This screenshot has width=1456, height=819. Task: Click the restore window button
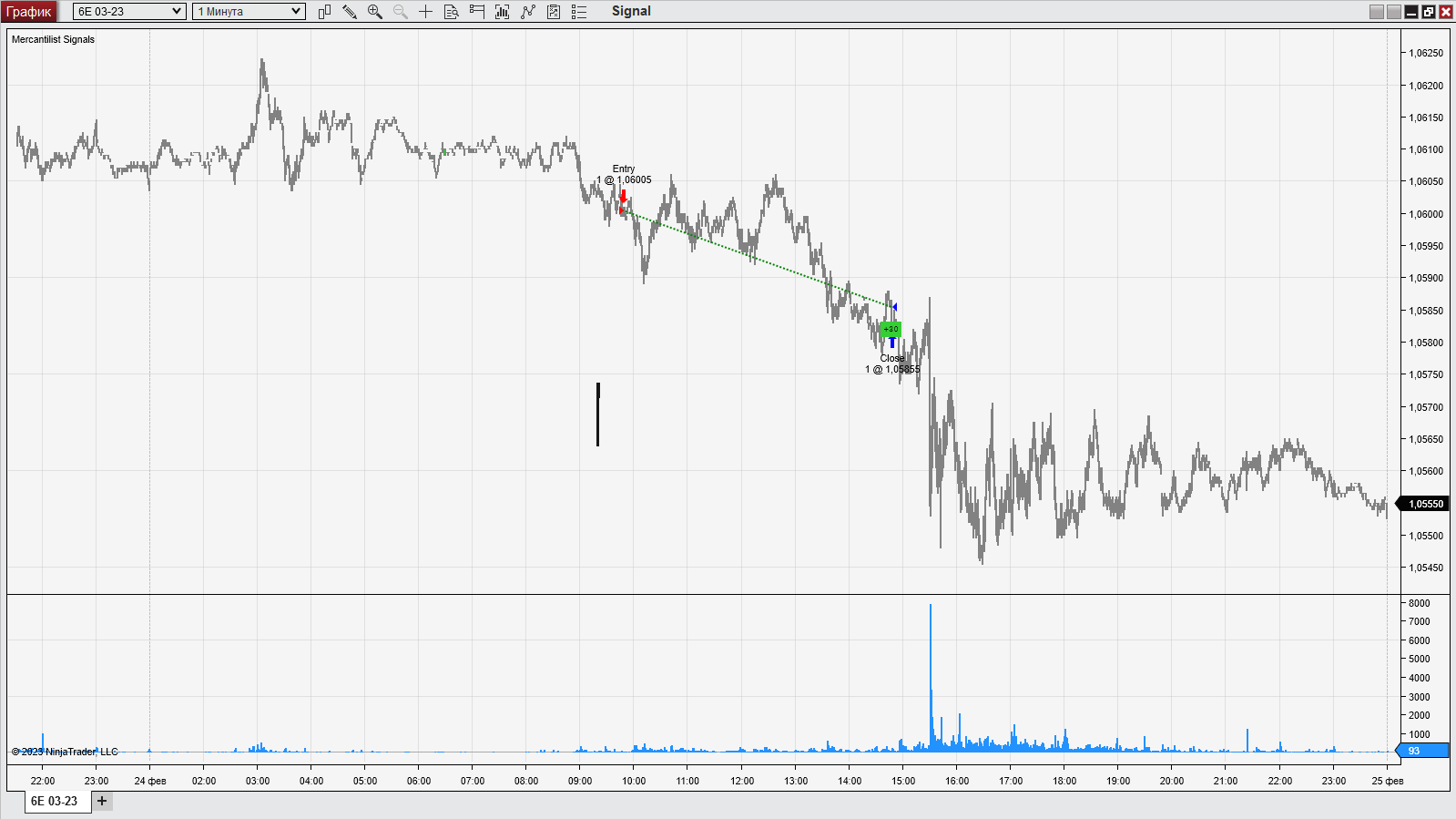(x=1429, y=12)
